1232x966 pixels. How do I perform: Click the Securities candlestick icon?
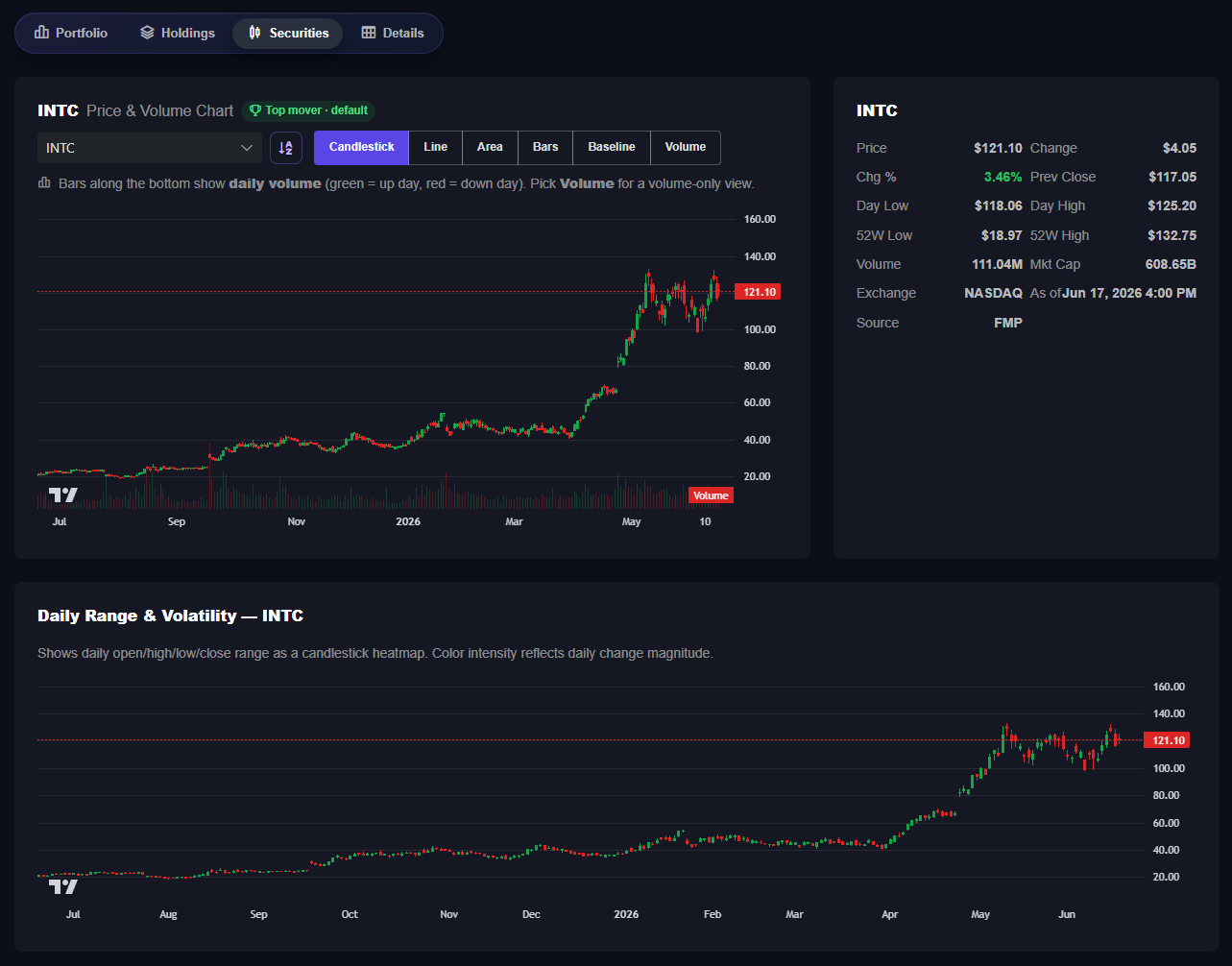coord(254,33)
